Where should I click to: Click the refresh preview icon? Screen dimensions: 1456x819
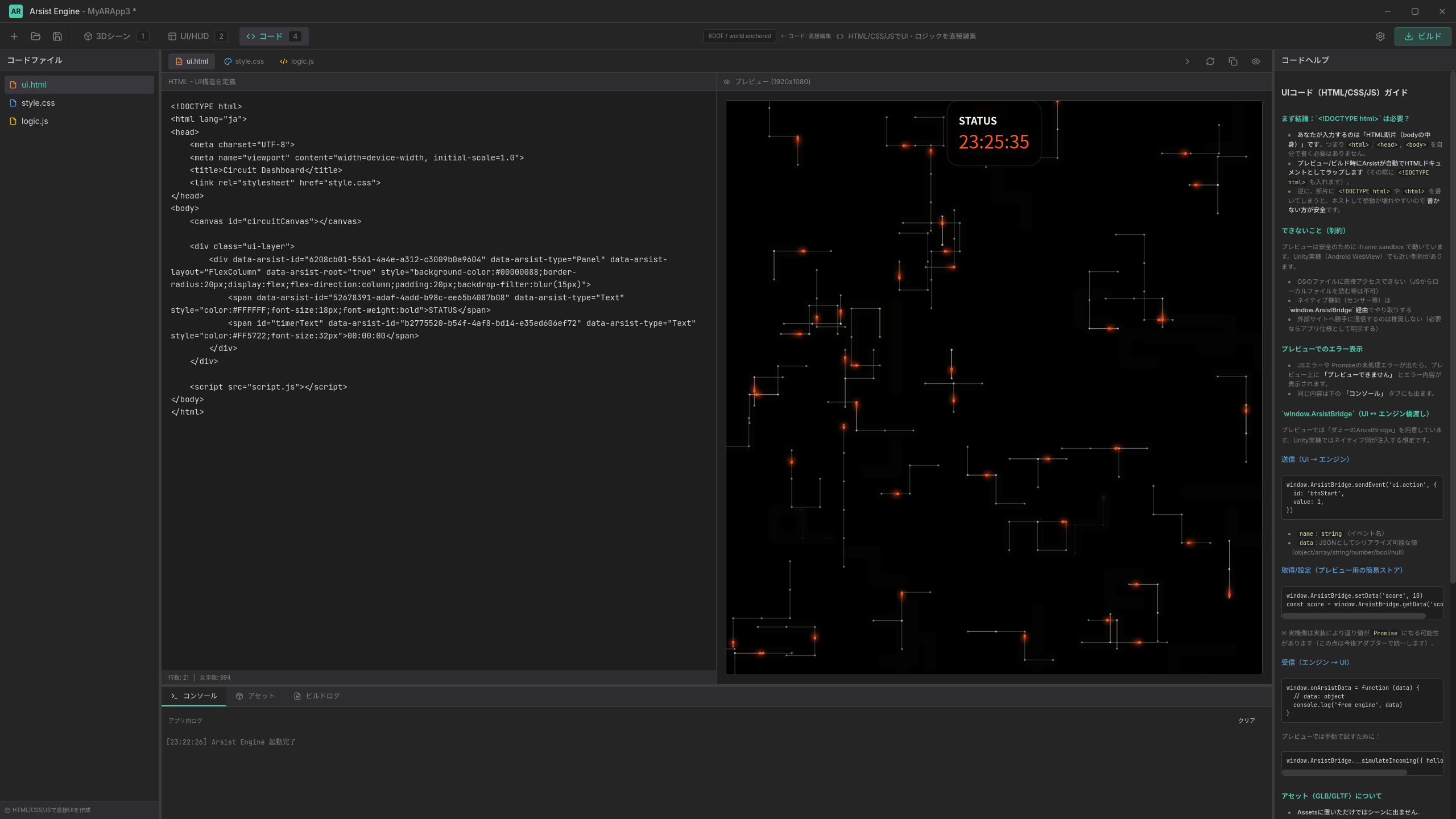click(1210, 61)
